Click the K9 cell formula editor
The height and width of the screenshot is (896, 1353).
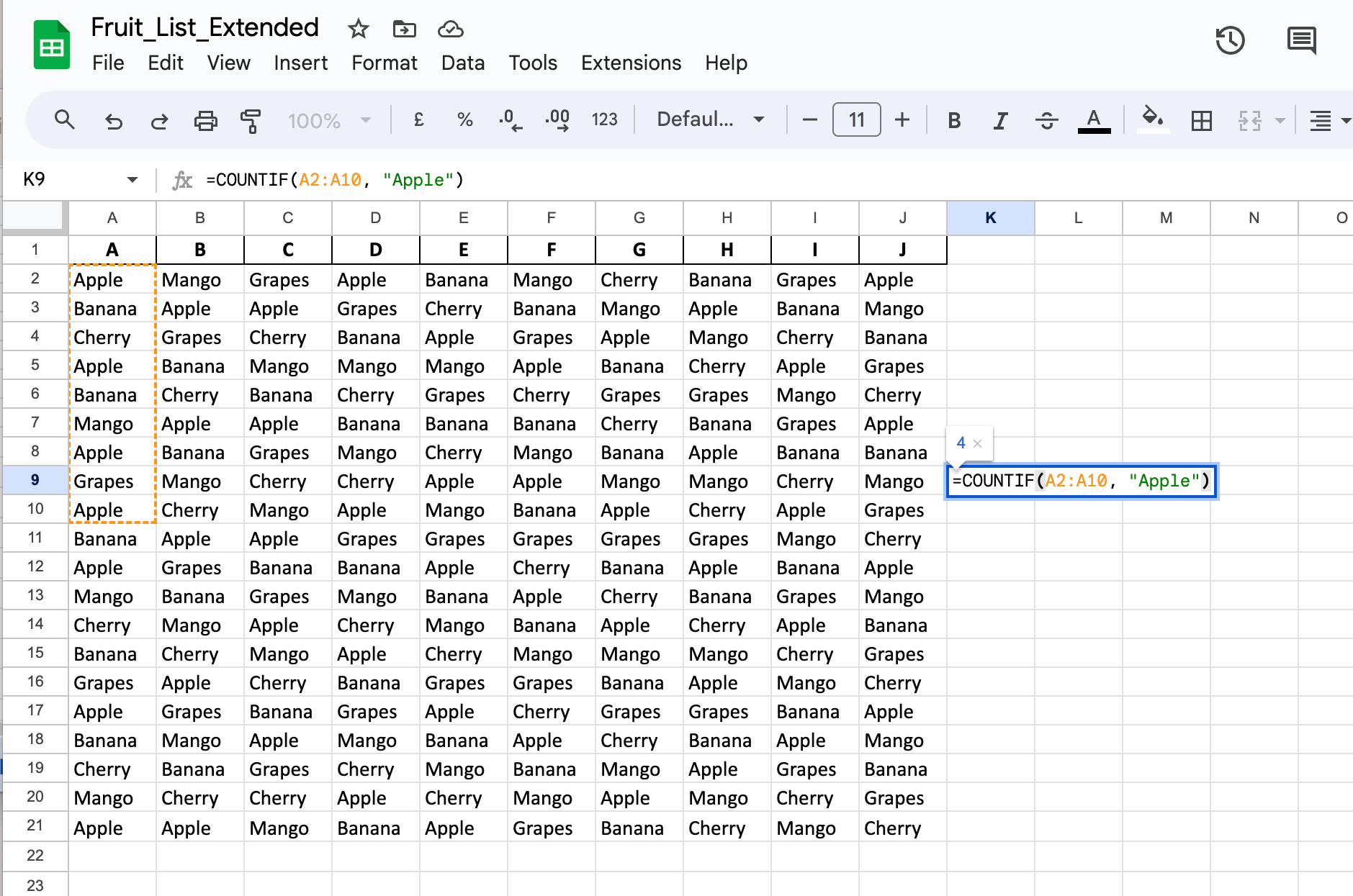[1081, 481]
